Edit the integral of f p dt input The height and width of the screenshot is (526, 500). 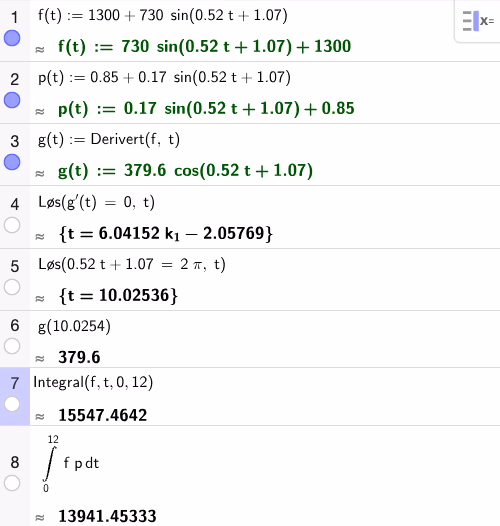point(71,463)
